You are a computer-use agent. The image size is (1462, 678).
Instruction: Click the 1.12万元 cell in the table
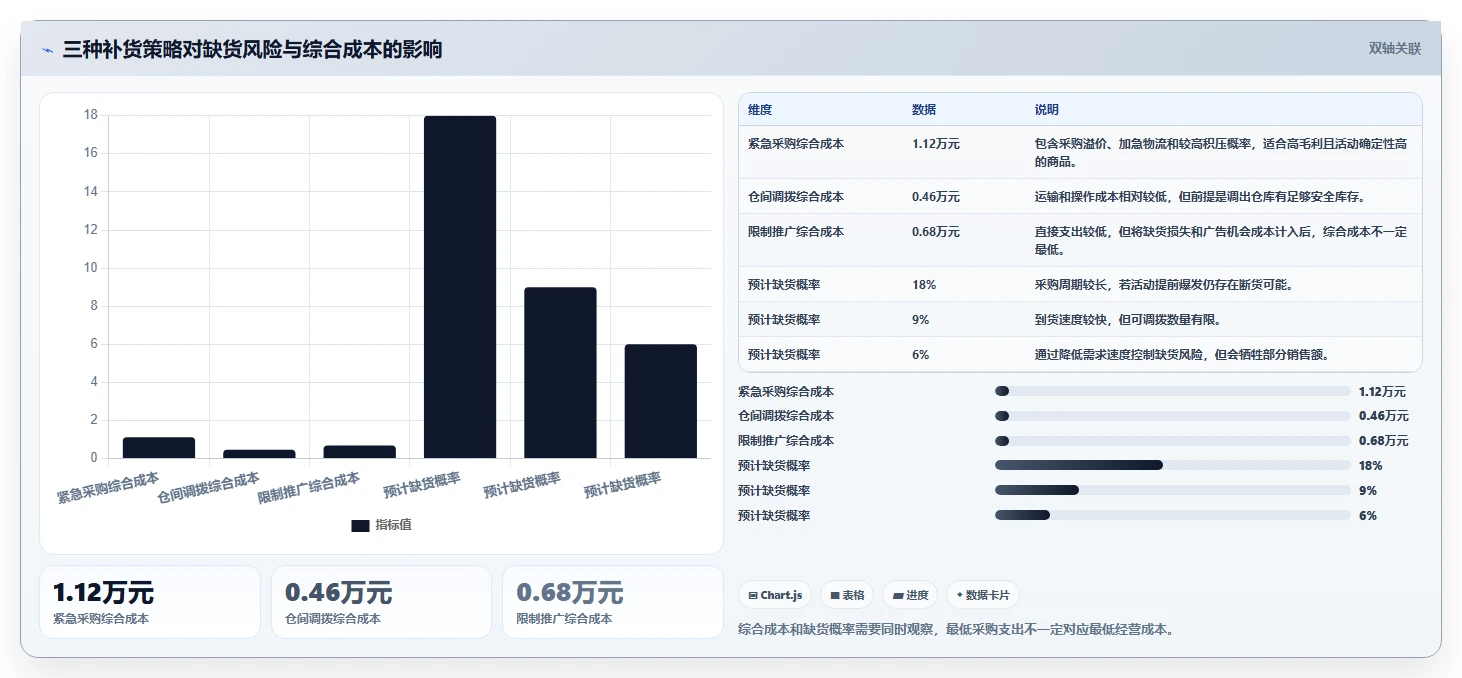coord(936,144)
